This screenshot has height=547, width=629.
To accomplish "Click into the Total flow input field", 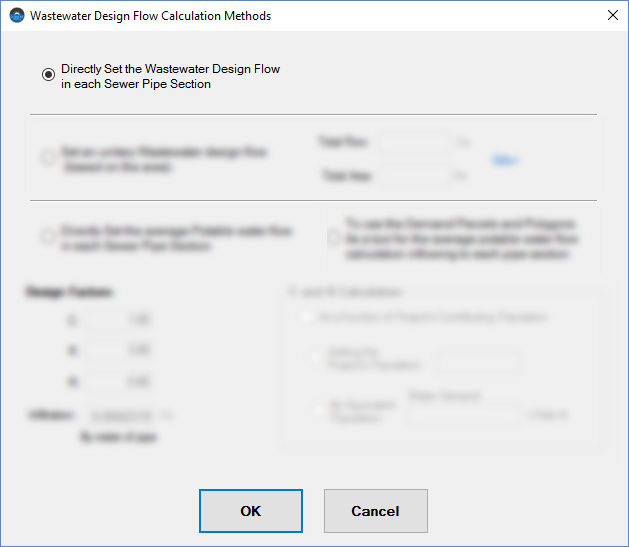I will click(x=414, y=142).
